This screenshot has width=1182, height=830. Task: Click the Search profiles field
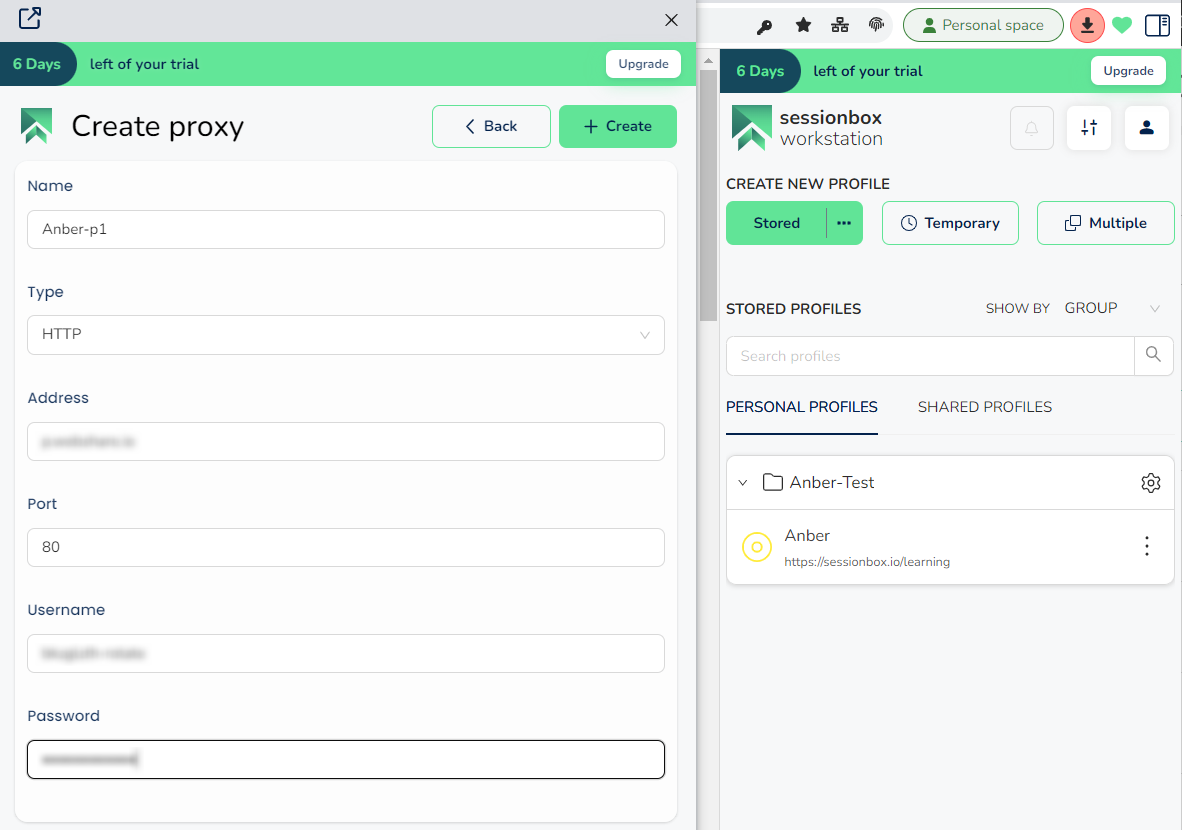point(930,356)
